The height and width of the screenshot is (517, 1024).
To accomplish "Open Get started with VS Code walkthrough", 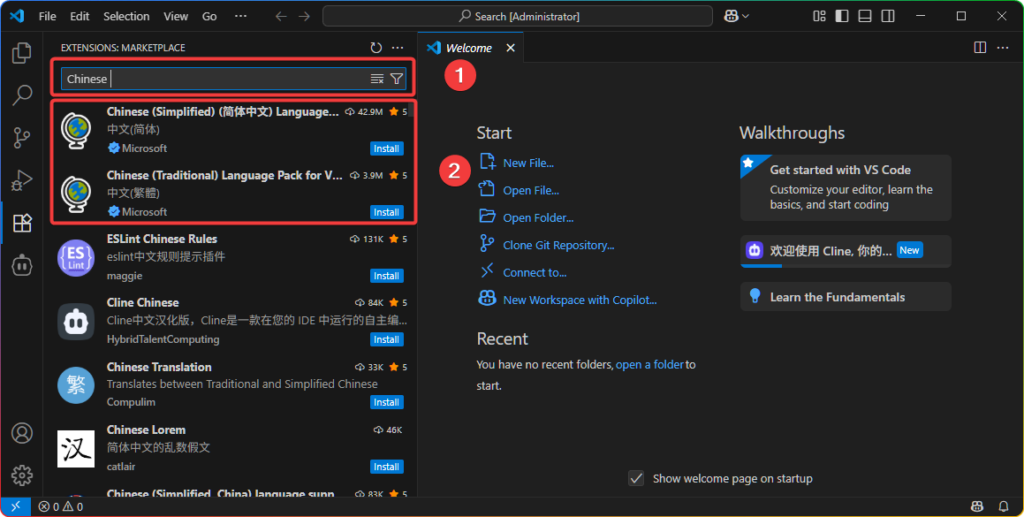I will [845, 187].
